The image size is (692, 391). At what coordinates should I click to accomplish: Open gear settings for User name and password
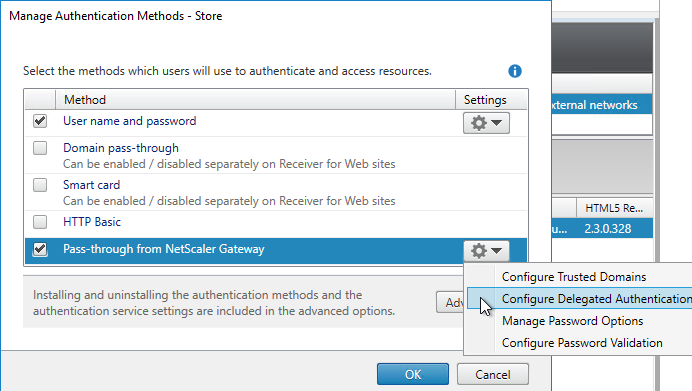point(486,123)
